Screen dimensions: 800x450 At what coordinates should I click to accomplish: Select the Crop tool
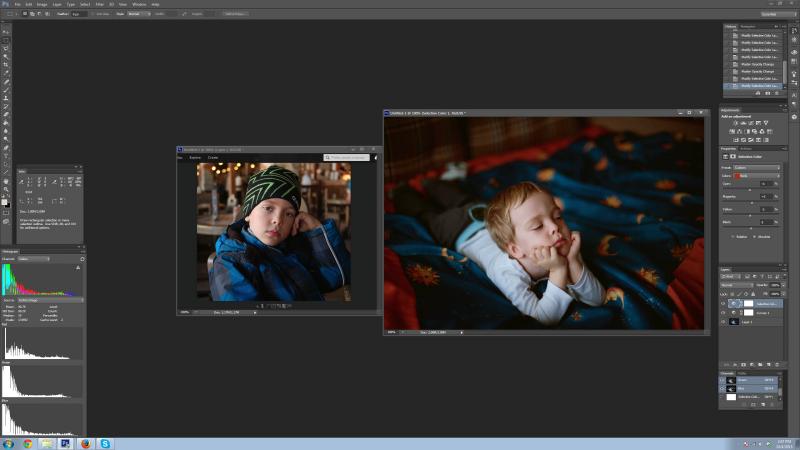point(6,65)
